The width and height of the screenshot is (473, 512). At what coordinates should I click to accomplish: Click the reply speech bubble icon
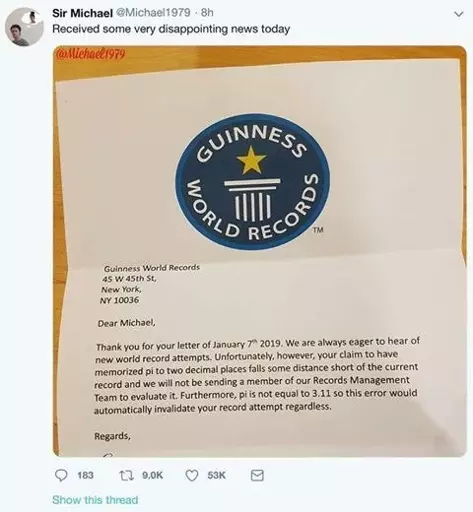[x=61, y=475]
